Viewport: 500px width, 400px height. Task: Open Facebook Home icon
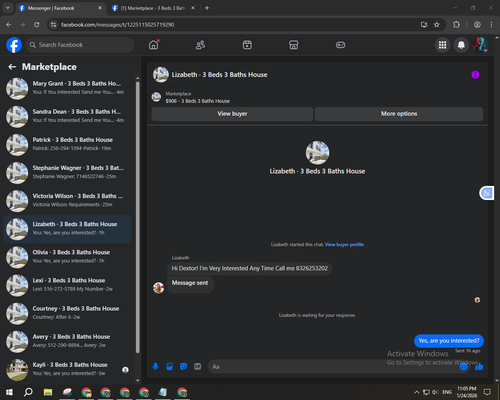[x=154, y=45]
